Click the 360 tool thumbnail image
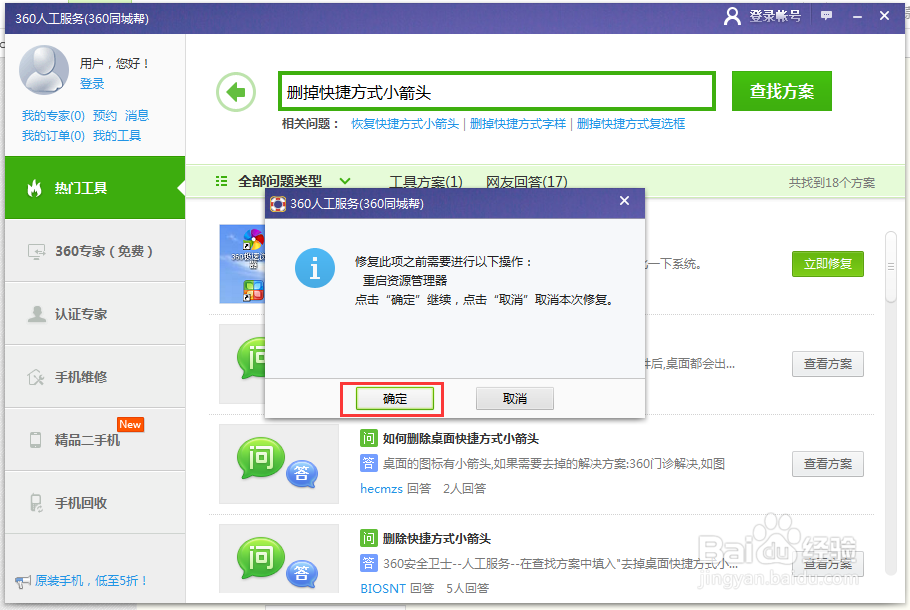Viewport: 910px width, 610px height. (242, 264)
